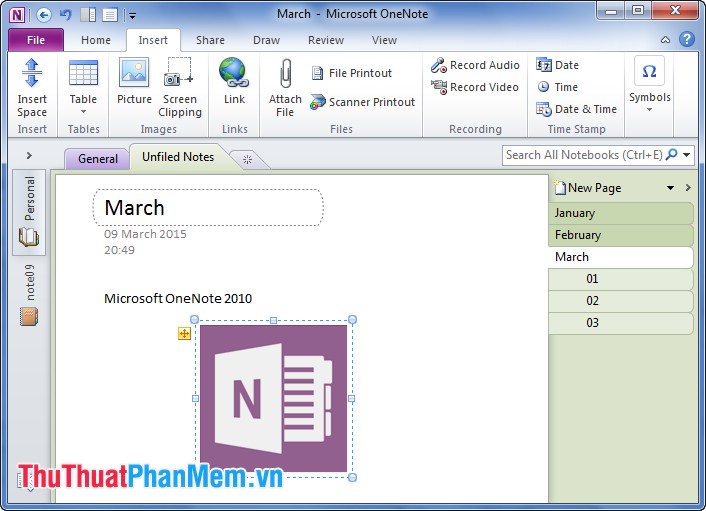Click the Dock to Desktop icon
Image resolution: width=706 pixels, height=511 pixels.
88,15
